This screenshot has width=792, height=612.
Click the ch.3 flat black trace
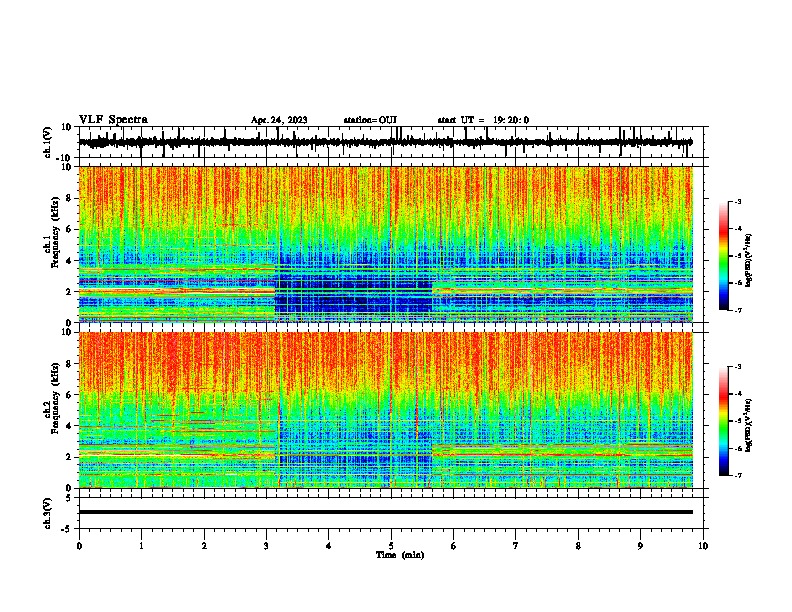pyautogui.click(x=385, y=512)
